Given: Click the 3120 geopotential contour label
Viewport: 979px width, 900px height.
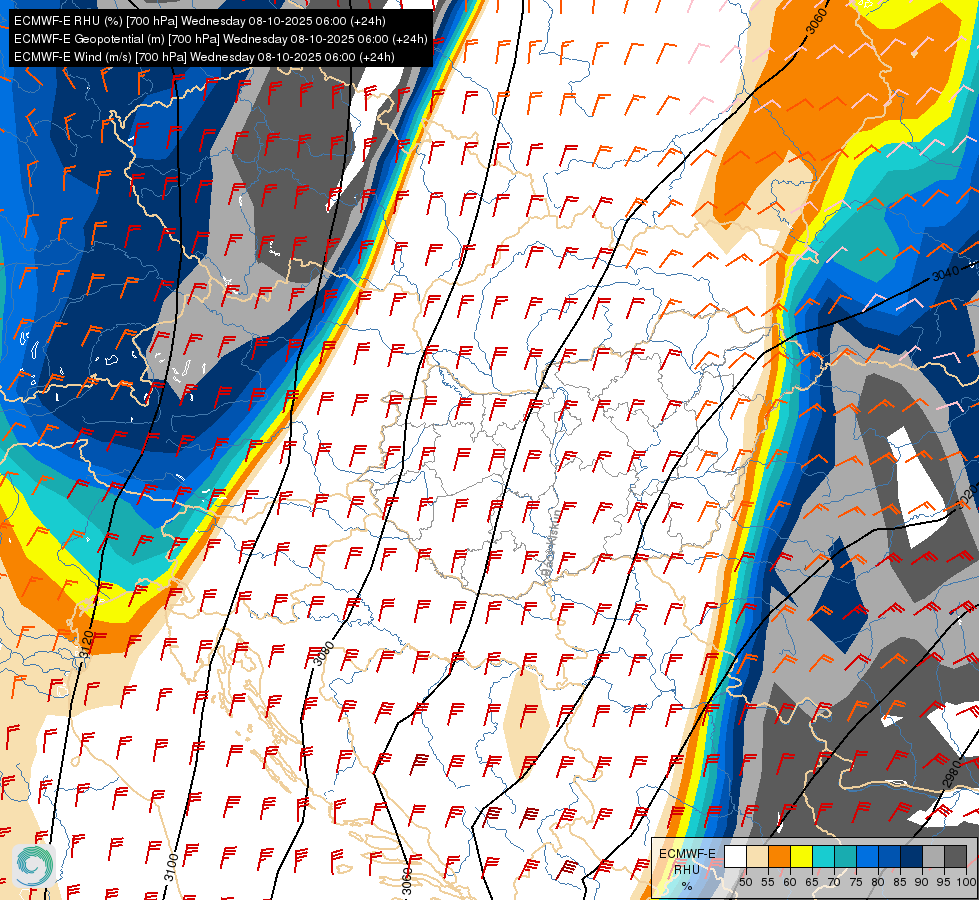Looking at the screenshot, I should (87, 644).
